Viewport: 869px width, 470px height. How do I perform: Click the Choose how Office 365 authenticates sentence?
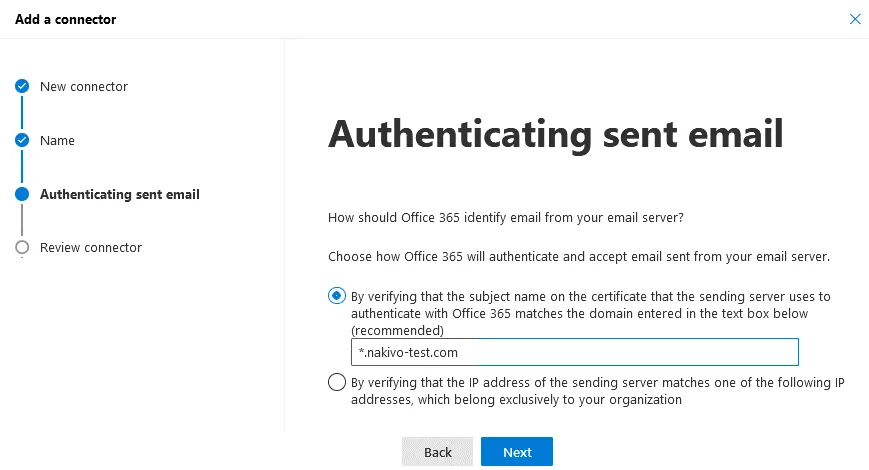point(579,257)
